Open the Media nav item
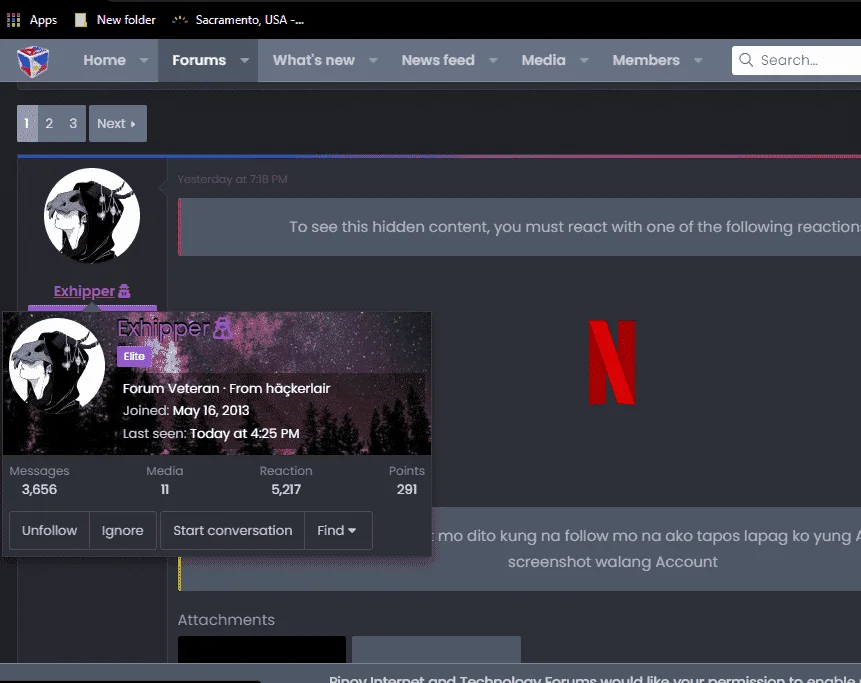Image resolution: width=861 pixels, height=683 pixels. [543, 60]
